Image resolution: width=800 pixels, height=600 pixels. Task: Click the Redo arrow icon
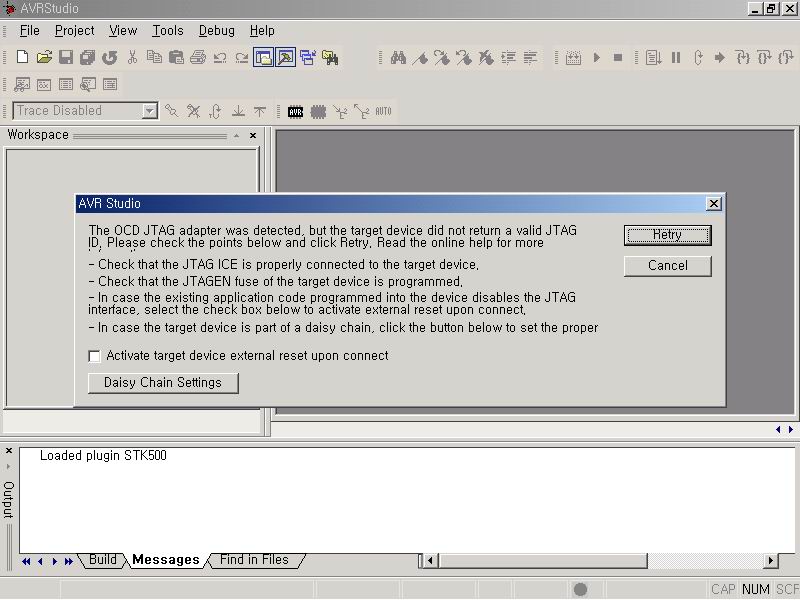pyautogui.click(x=242, y=58)
